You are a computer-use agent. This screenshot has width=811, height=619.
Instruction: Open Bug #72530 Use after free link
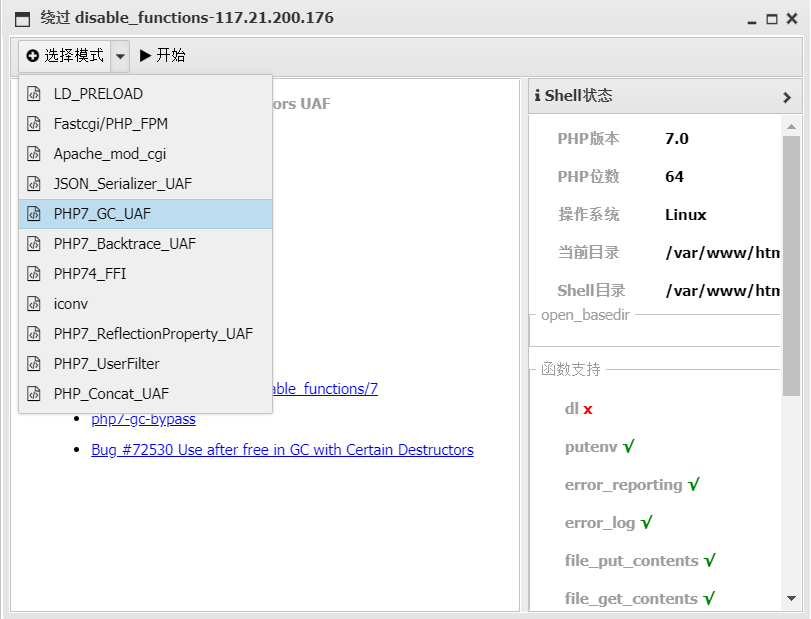(x=282, y=450)
